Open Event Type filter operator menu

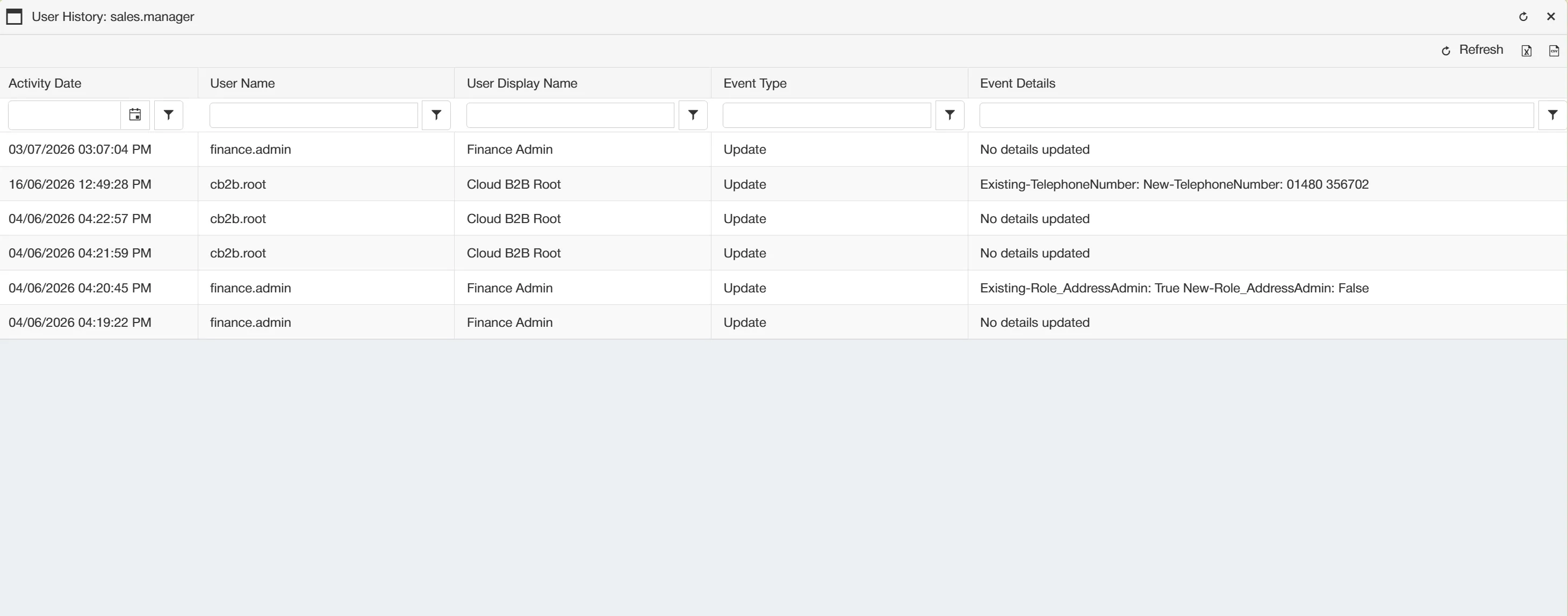(x=950, y=115)
